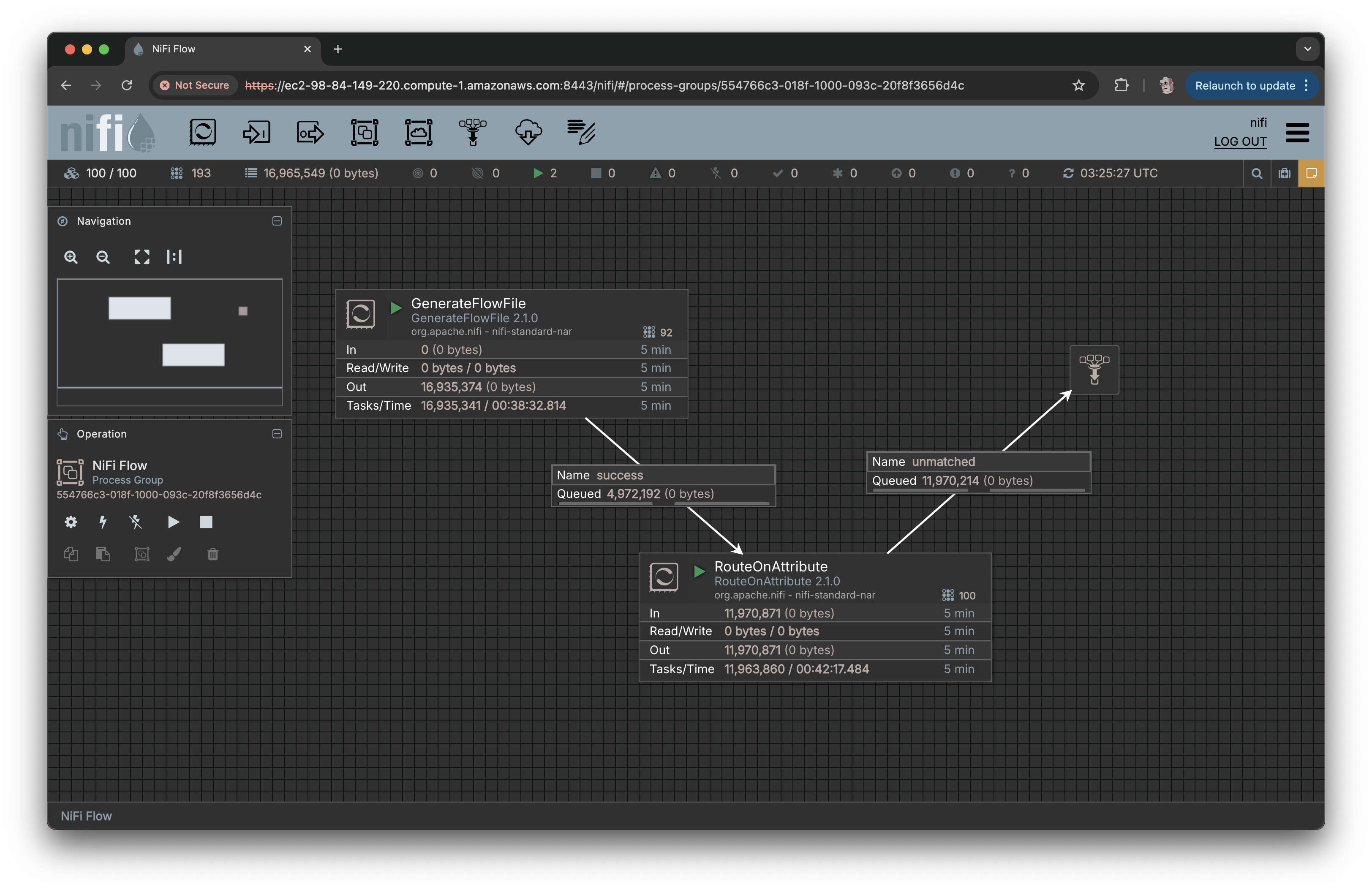This screenshot has width=1372, height=892.
Task: Select the Input Port toolbar icon
Action: click(x=256, y=132)
